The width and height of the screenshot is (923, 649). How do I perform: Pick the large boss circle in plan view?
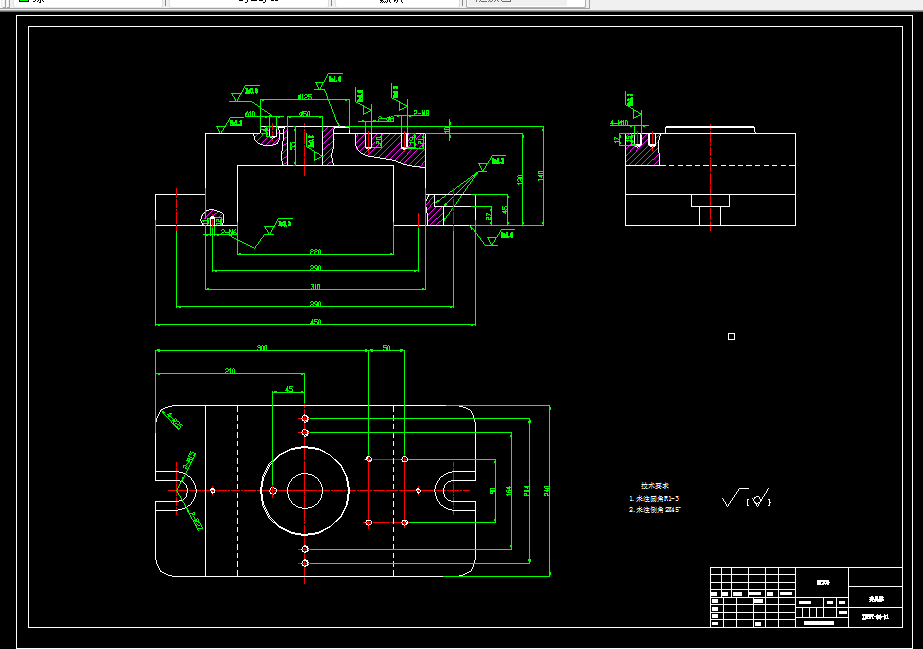pos(305,491)
